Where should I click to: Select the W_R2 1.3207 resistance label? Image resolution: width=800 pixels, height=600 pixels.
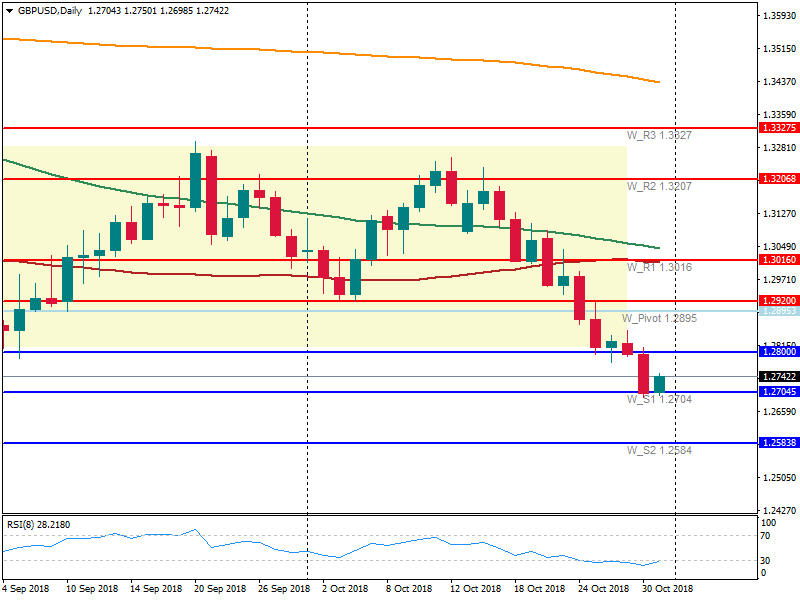pos(659,186)
